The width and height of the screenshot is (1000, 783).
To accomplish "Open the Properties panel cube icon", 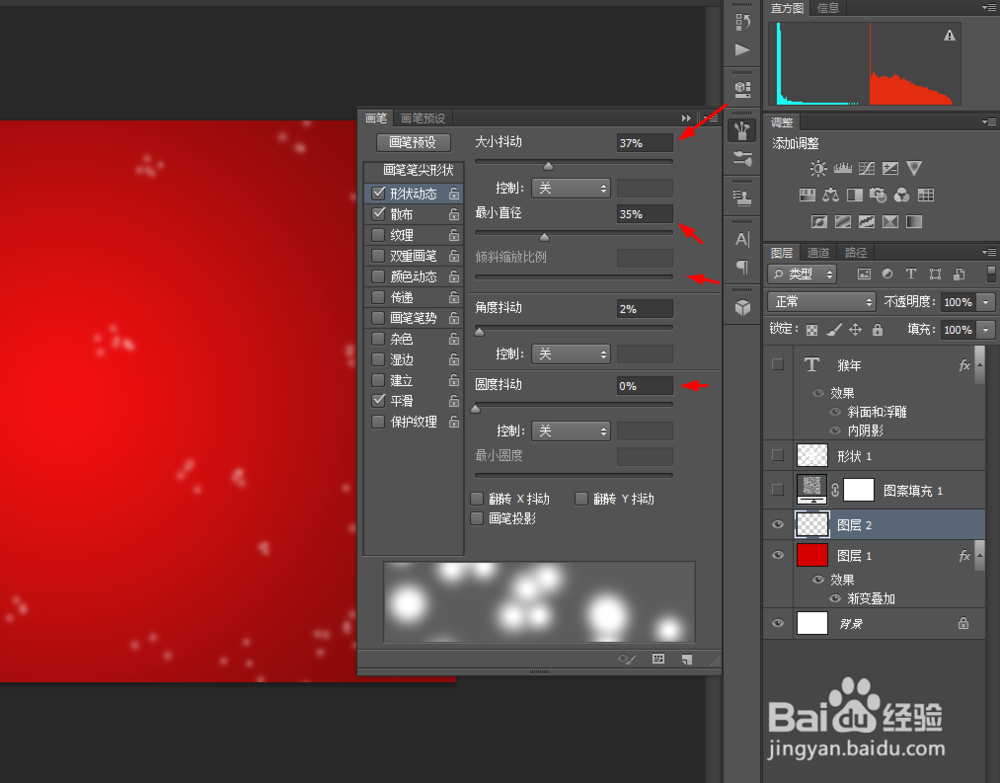I will (742, 88).
